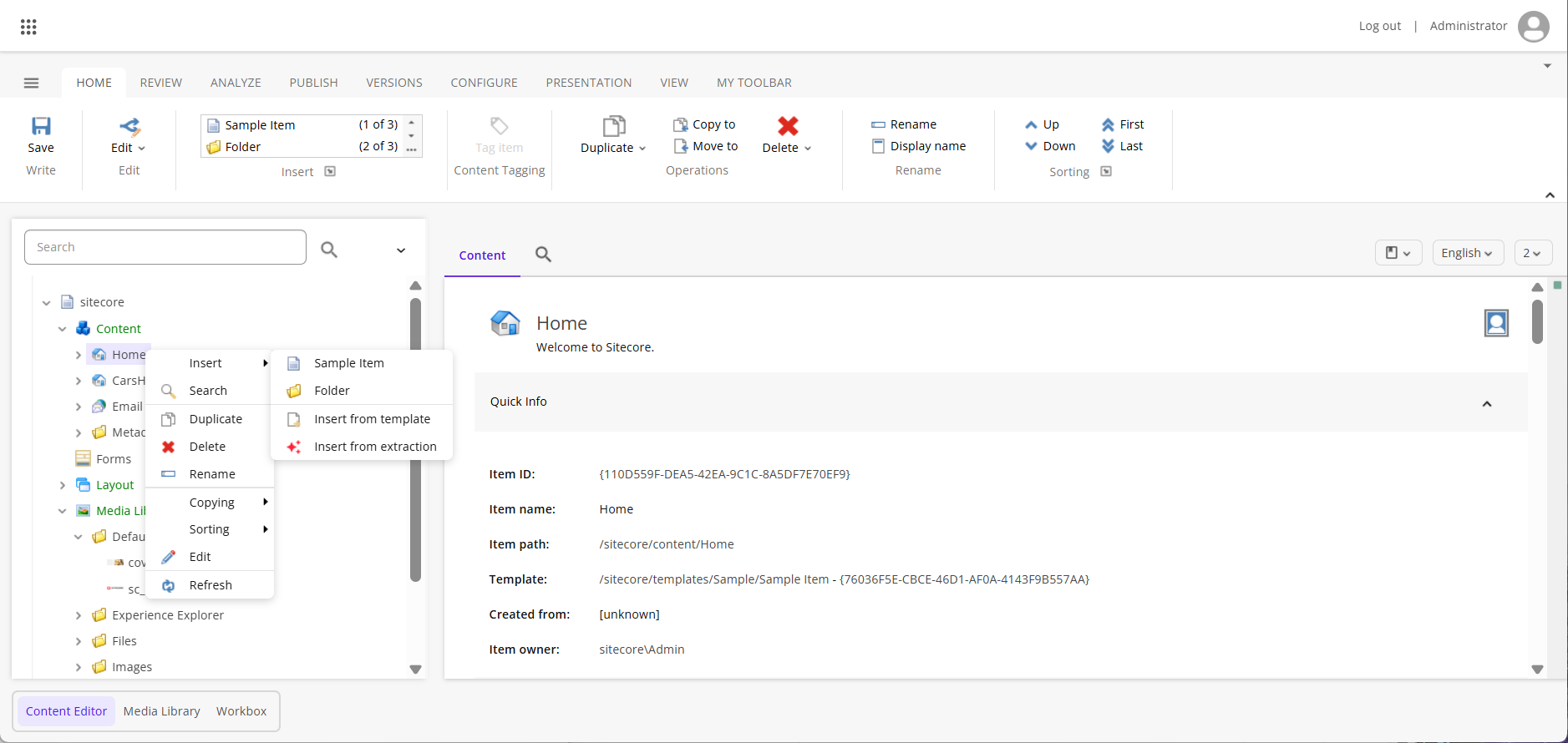Move item Down in sorting
Viewport: 1568px width, 743px height.
1050,146
